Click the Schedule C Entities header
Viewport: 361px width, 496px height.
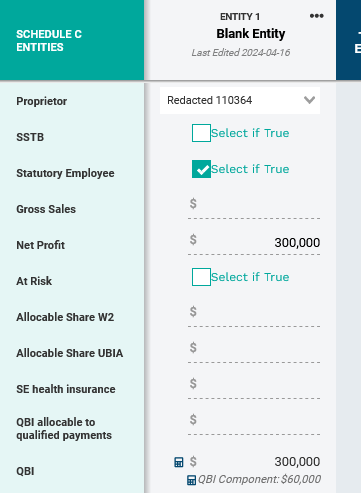[49, 41]
